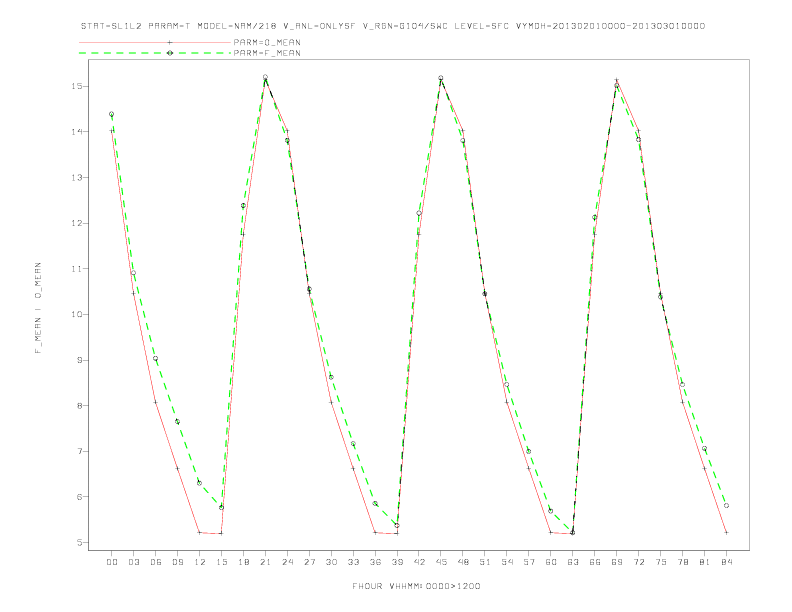Click the V_RGN=G104/SWC text in the title

pyautogui.click(x=406, y=26)
